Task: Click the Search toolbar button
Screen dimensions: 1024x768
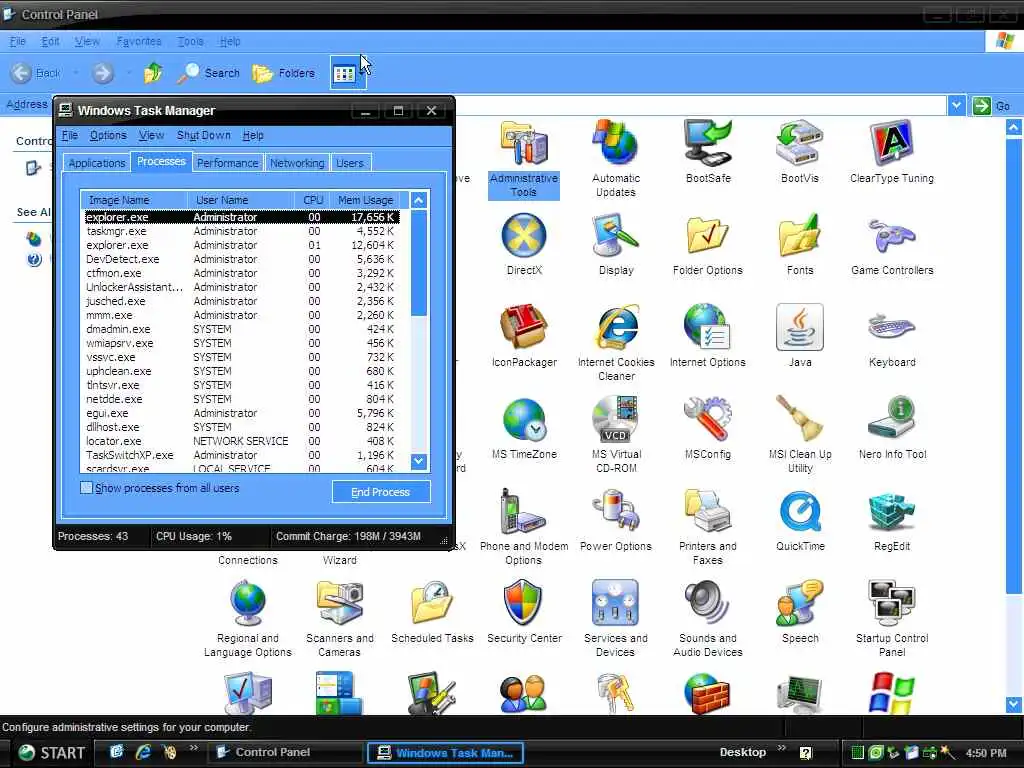Action: [208, 73]
